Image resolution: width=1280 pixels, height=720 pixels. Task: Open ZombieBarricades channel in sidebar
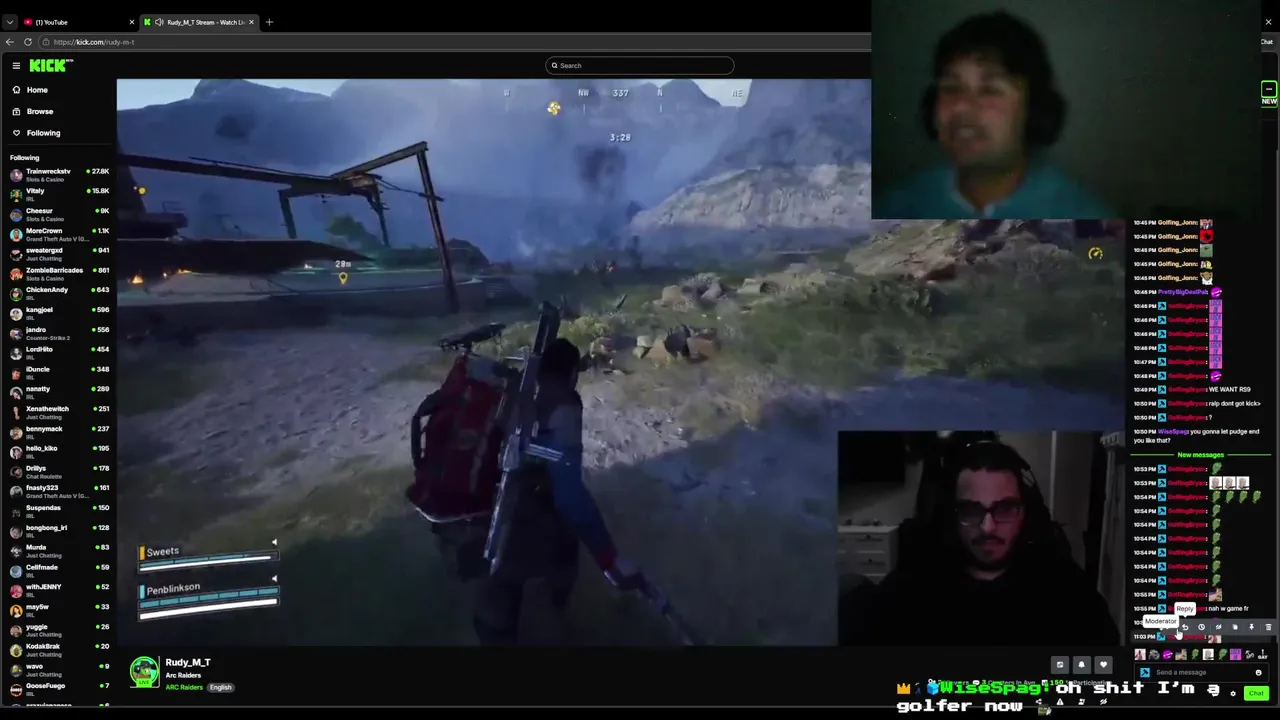(x=60, y=273)
